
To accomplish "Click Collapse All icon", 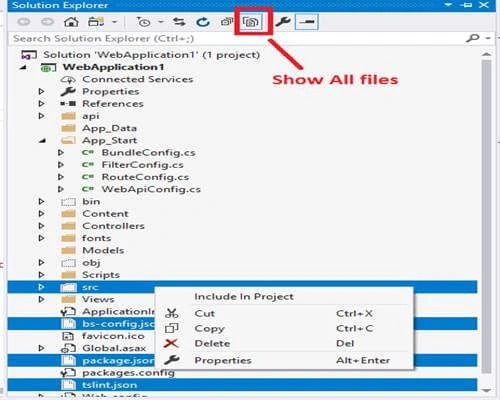I will [x=227, y=22].
